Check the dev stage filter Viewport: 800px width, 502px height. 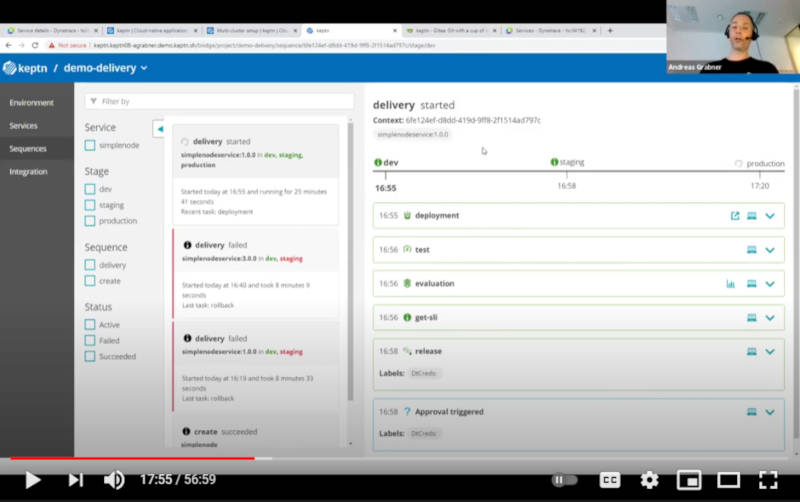tap(90, 189)
